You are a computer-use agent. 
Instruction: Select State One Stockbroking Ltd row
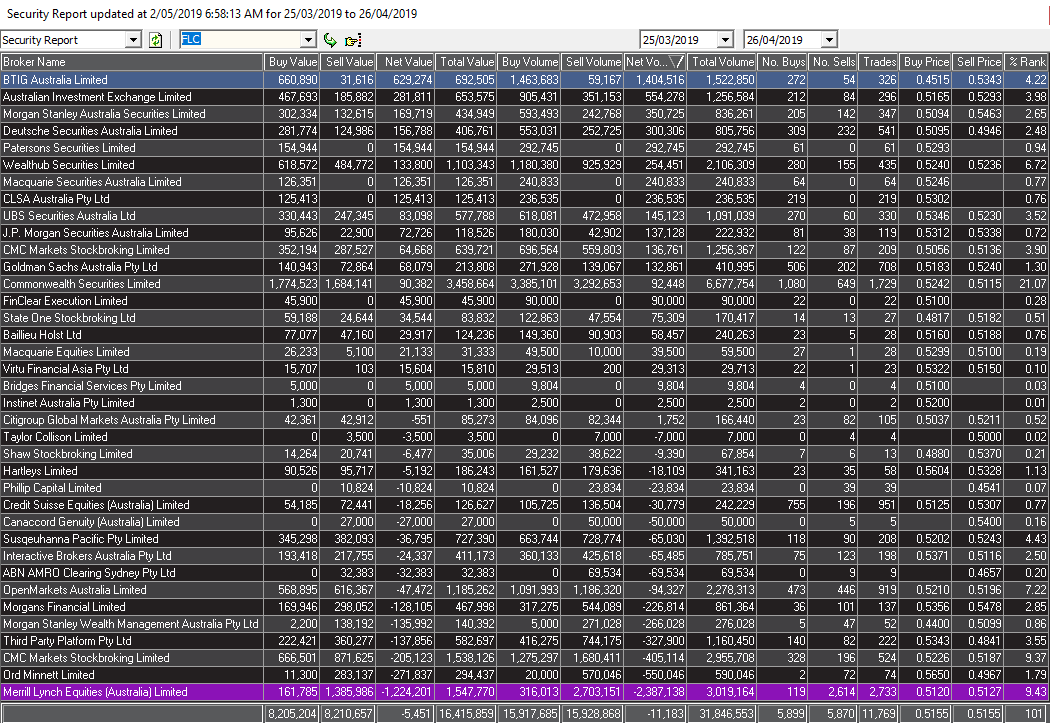pyautogui.click(x=524, y=318)
